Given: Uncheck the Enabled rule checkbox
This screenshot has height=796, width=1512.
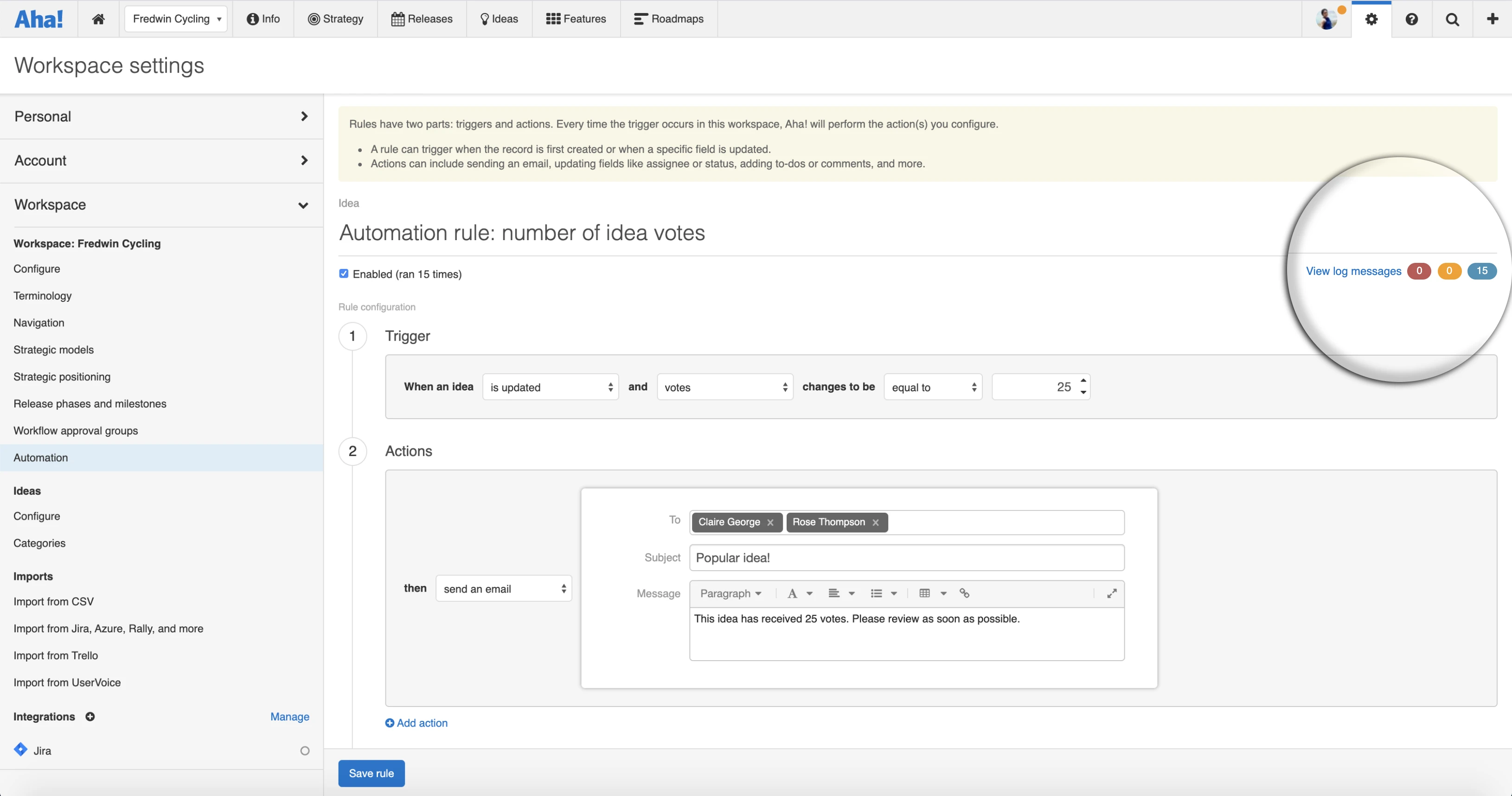Looking at the screenshot, I should (x=344, y=274).
